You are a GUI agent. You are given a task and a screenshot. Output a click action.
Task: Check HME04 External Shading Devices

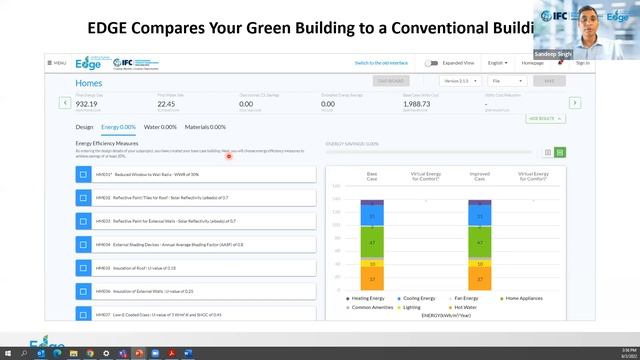[83, 244]
